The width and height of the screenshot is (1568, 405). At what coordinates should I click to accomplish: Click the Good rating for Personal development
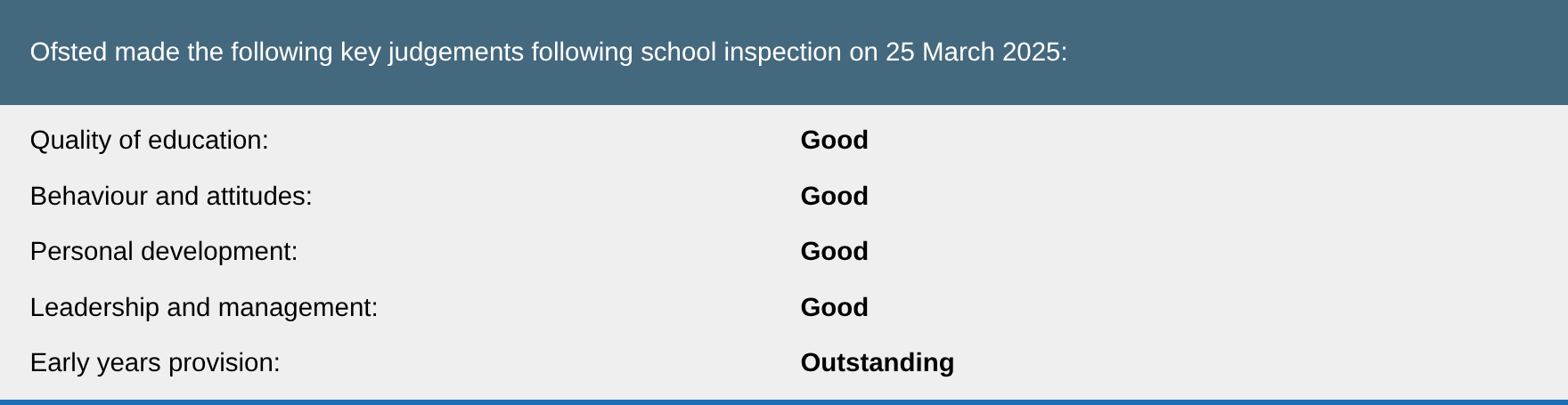[x=834, y=252]
